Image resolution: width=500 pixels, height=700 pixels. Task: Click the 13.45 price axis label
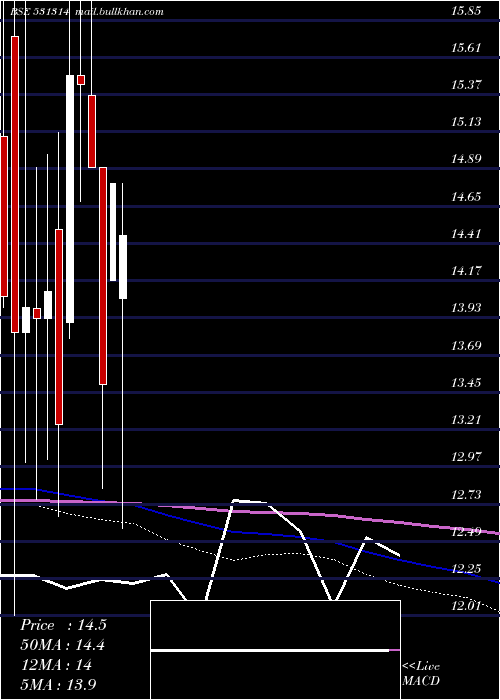466,383
